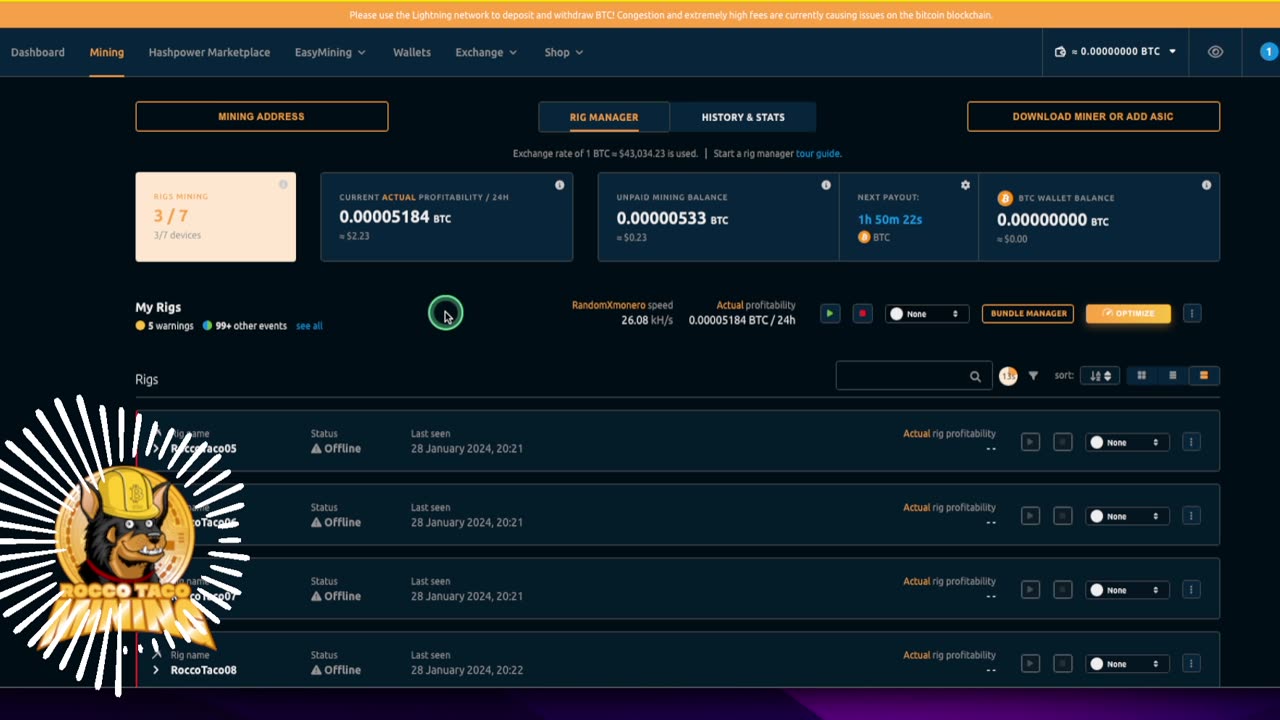This screenshot has height=720, width=1280.
Task: Start all rigs with green play button
Action: point(830,314)
